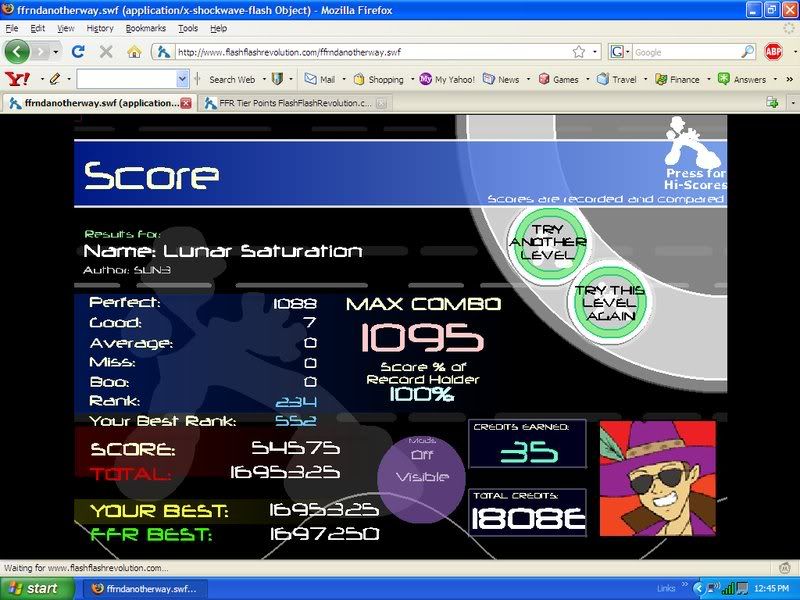The image size is (800, 600).
Task: Click the Stop loading X icon
Action: pyautogui.click(x=106, y=51)
